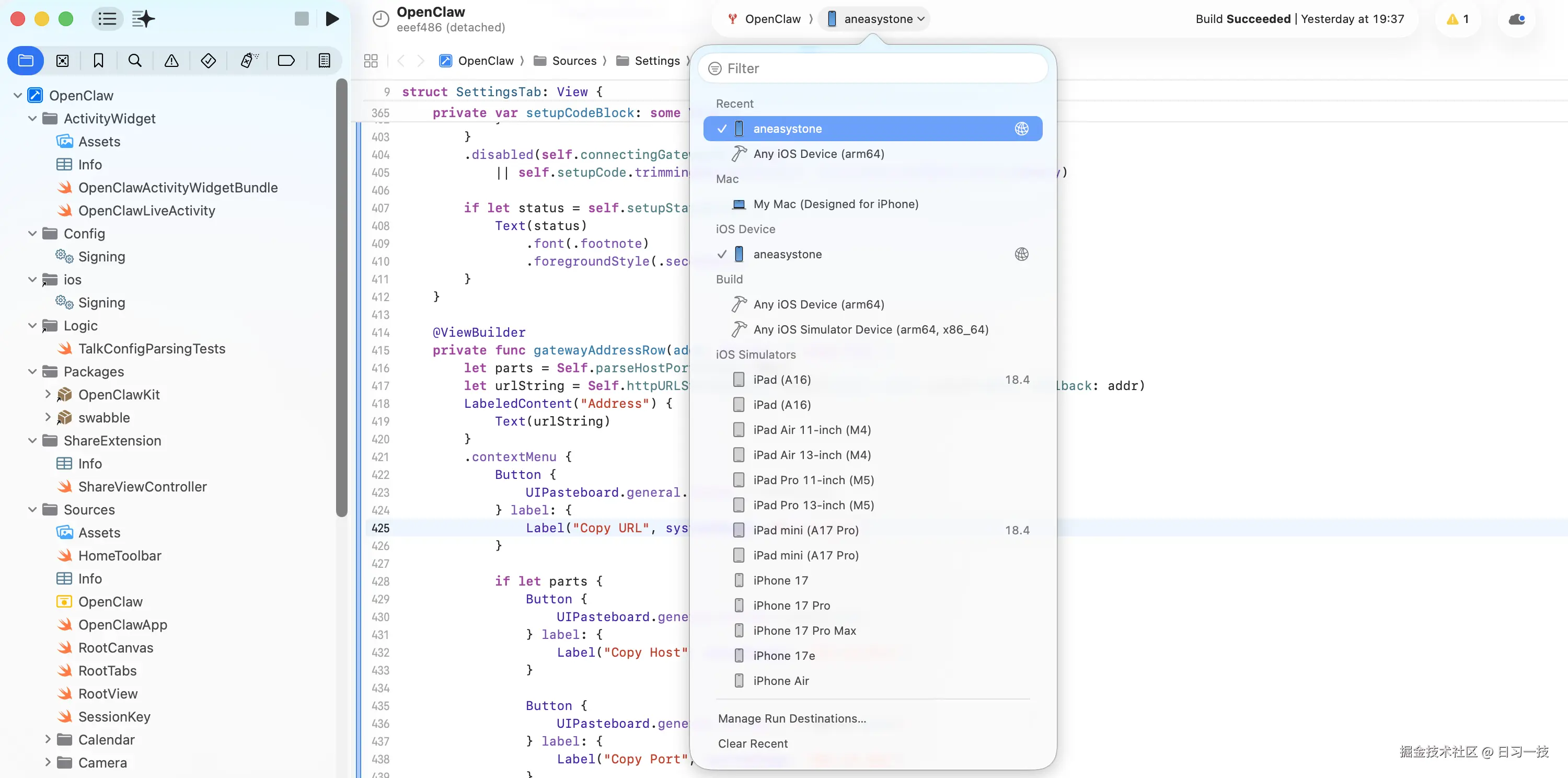This screenshot has height=778, width=1568.
Task: Collapse the Packages folder
Action: (32, 372)
